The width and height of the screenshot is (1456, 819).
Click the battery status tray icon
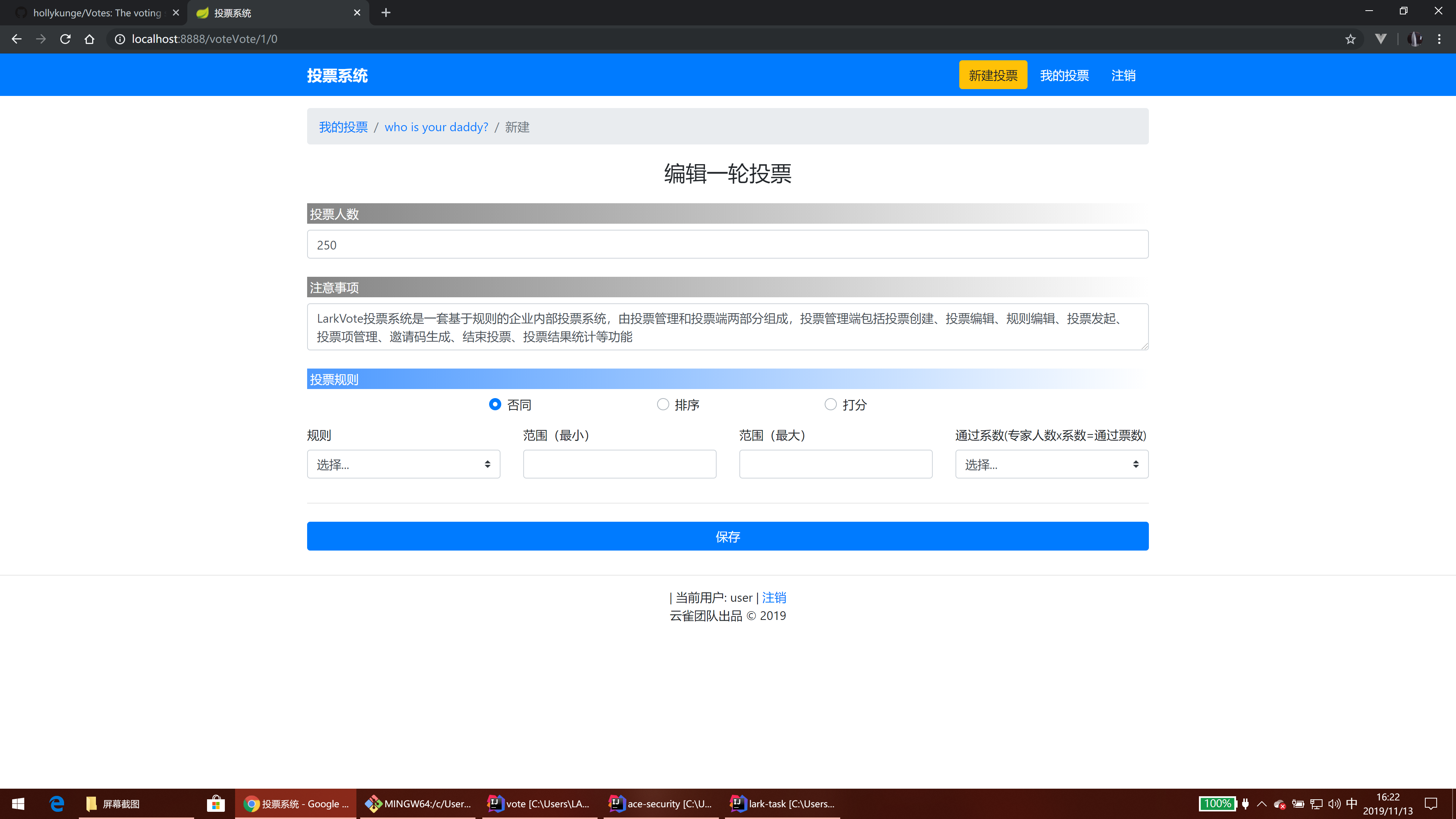[x=1298, y=803]
